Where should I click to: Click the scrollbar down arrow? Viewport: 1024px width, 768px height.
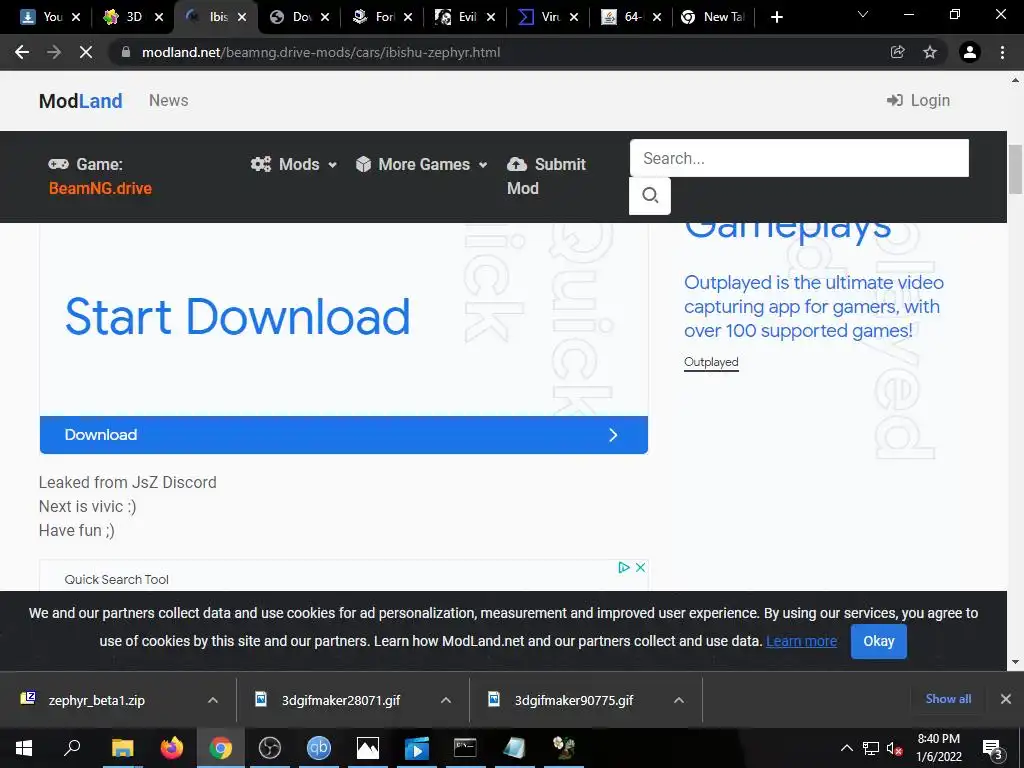(1015, 662)
